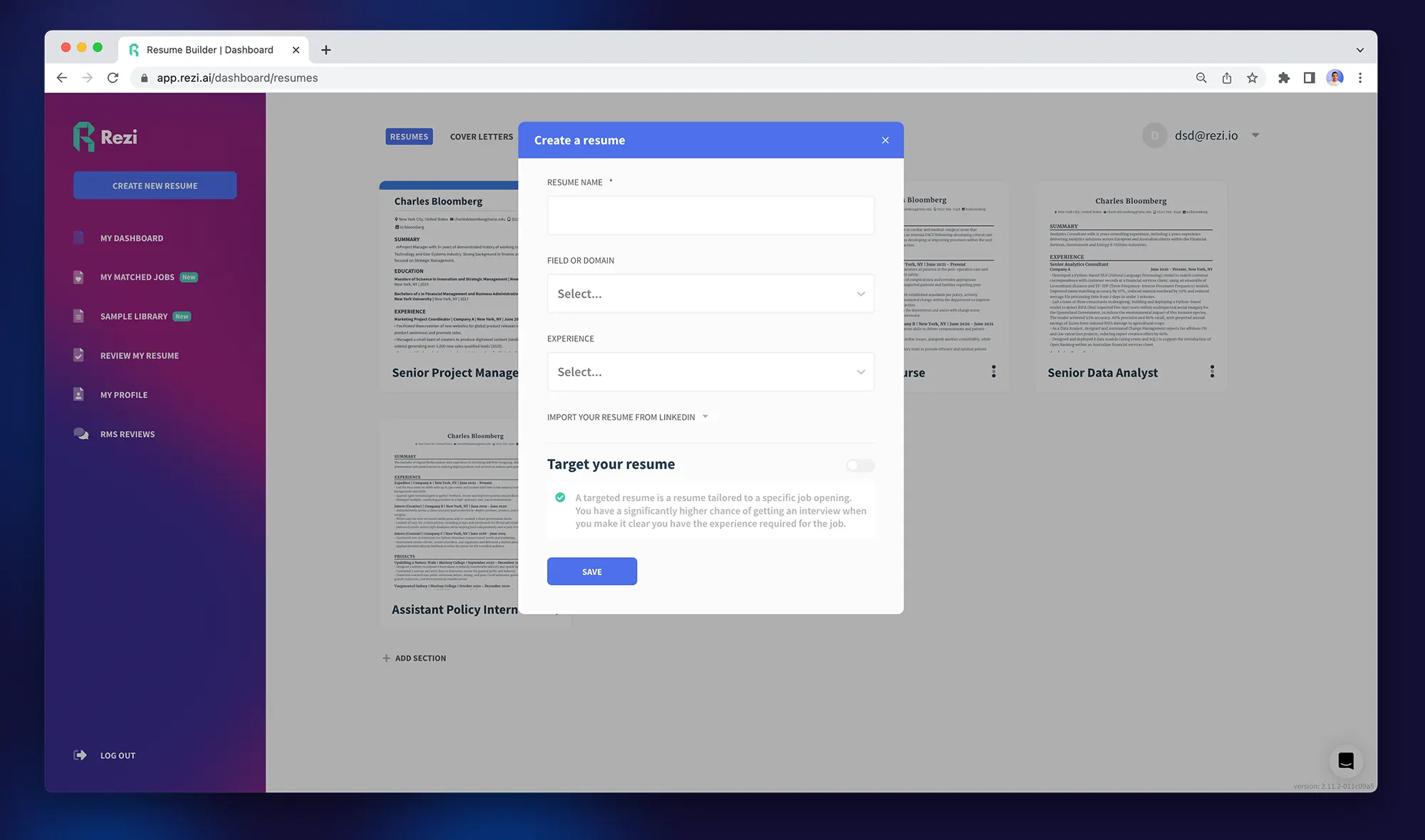
Task: Click Create New Resume button
Action: click(x=155, y=185)
